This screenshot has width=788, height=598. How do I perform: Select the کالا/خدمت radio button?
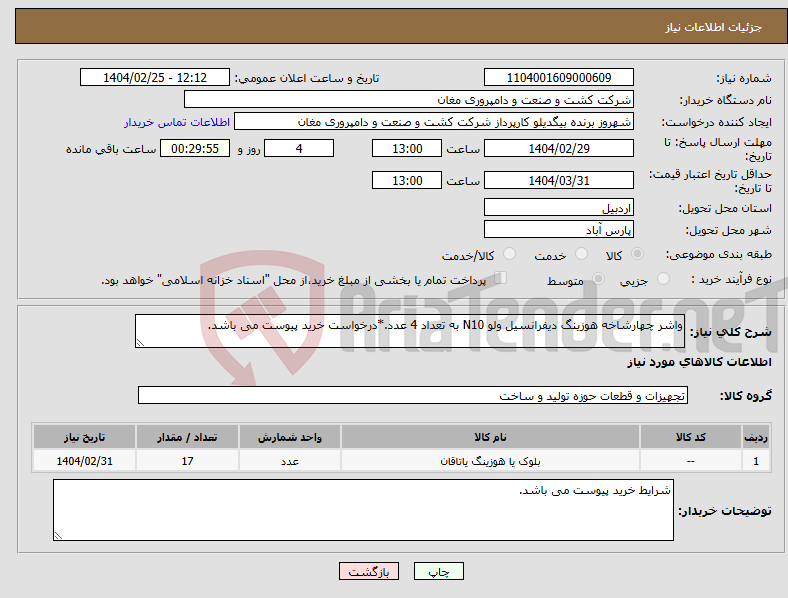pos(509,254)
